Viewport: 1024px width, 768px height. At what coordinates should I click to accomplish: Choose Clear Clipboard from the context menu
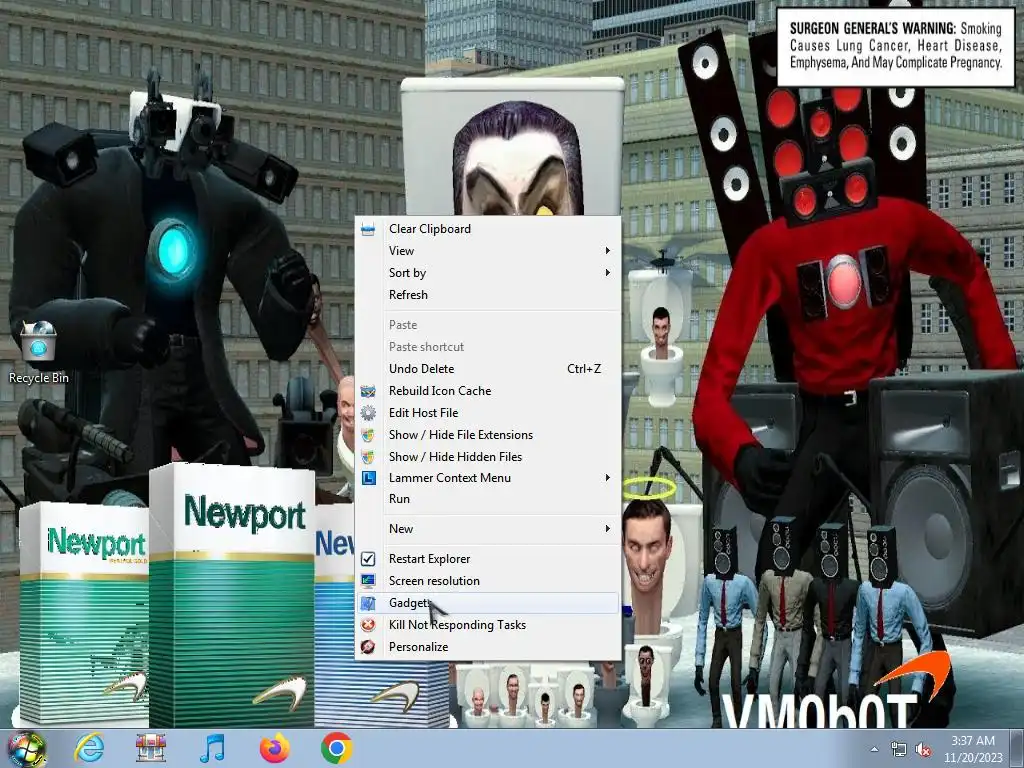488,229
